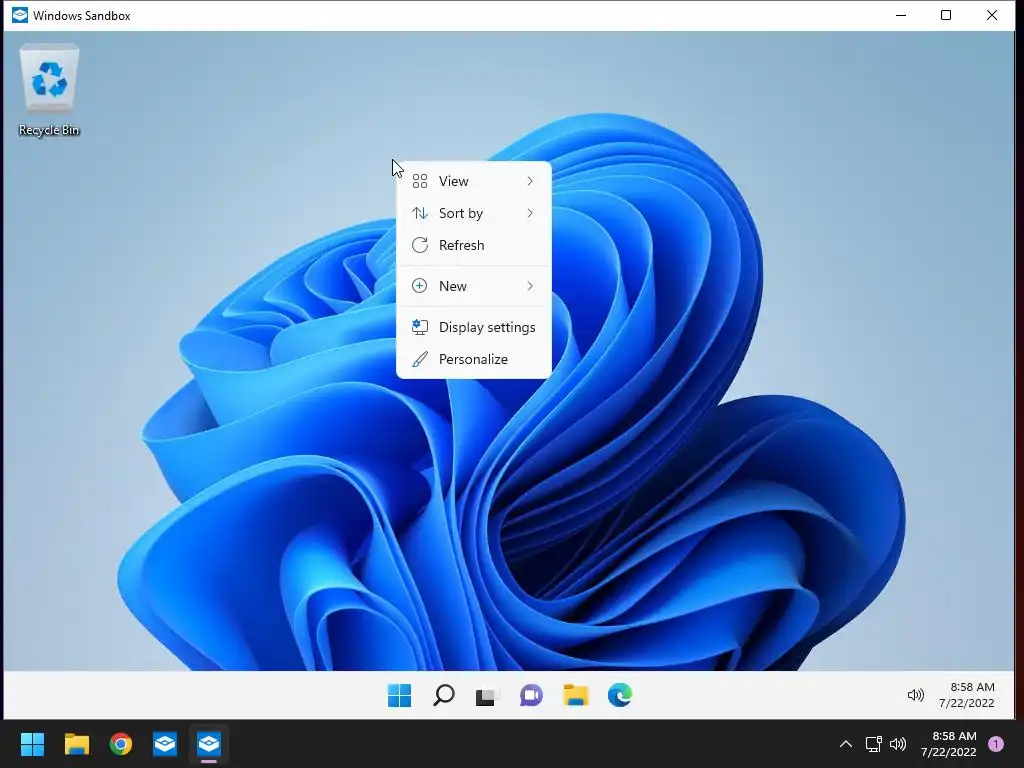The height and width of the screenshot is (768, 1024).
Task: Open Recycle Bin icon on sandbox desktop
Action: pyautogui.click(x=49, y=90)
